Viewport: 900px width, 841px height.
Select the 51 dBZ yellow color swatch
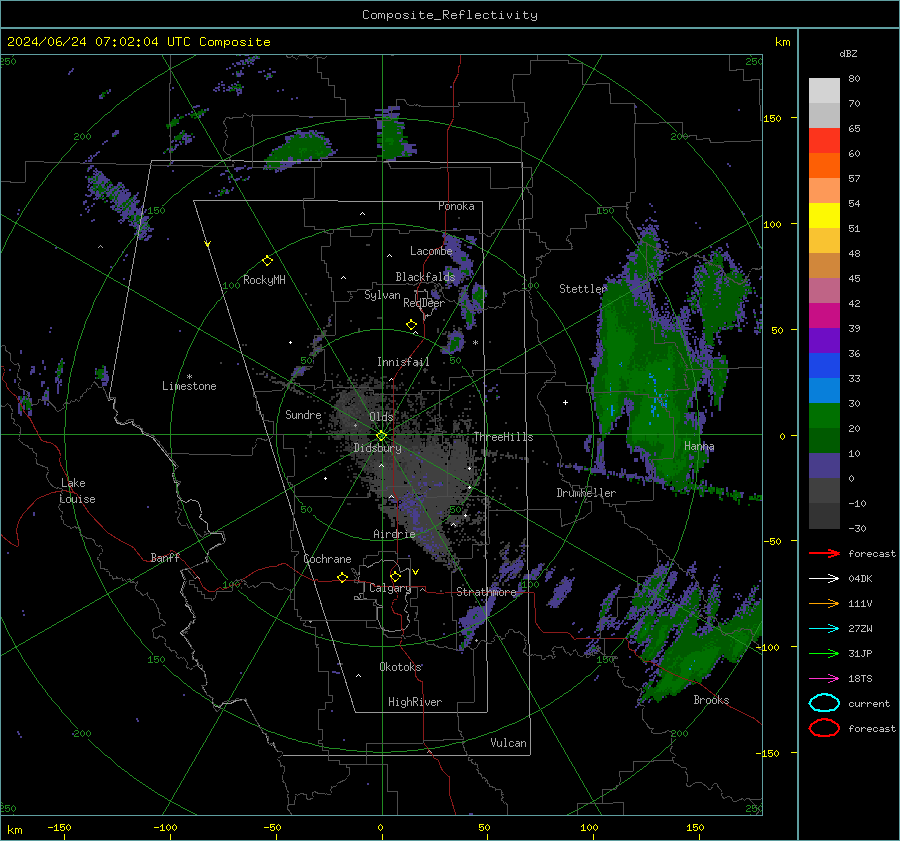(x=824, y=215)
